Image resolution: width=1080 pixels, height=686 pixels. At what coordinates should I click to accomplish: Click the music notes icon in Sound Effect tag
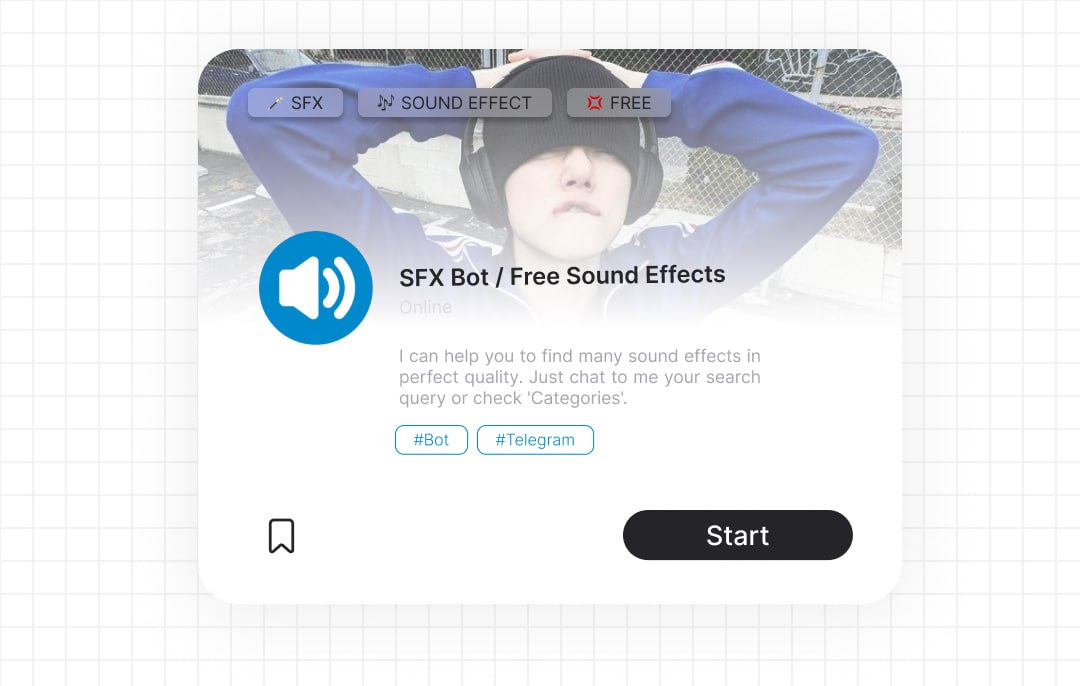pyautogui.click(x=386, y=103)
